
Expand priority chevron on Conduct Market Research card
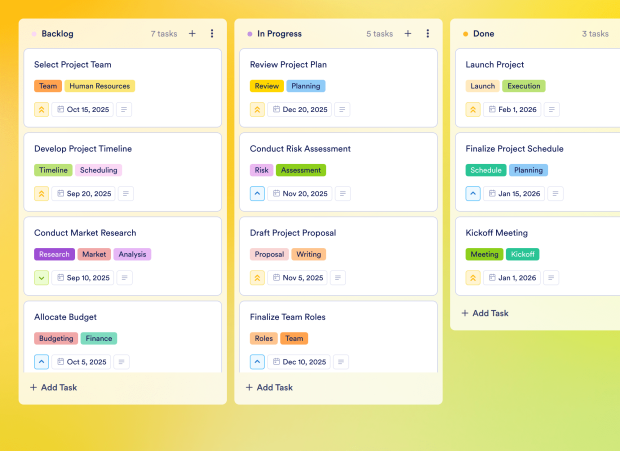(x=42, y=277)
